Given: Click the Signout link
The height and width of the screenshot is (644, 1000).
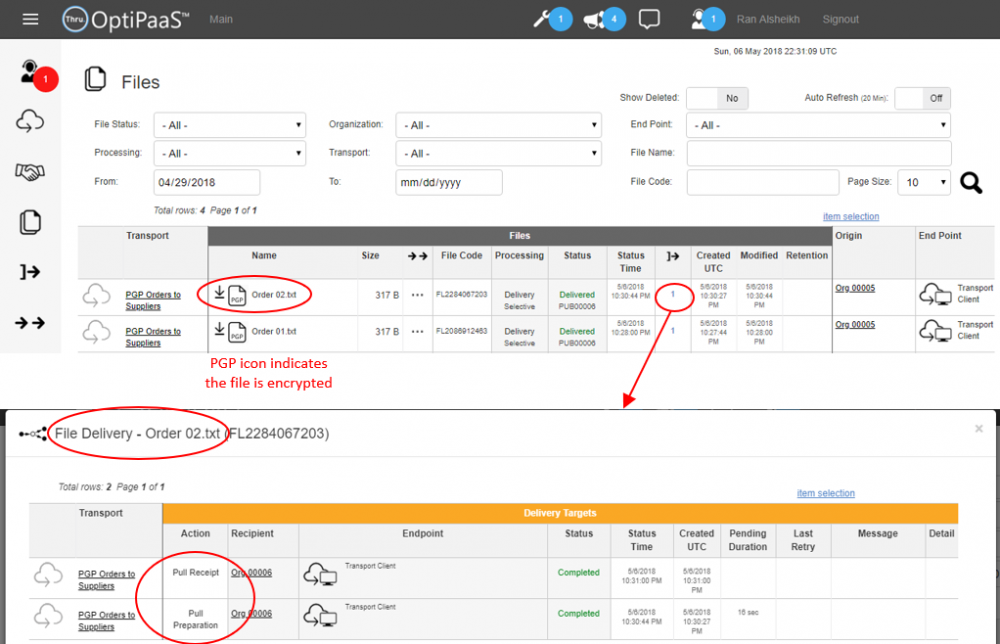Looking at the screenshot, I should point(840,19).
